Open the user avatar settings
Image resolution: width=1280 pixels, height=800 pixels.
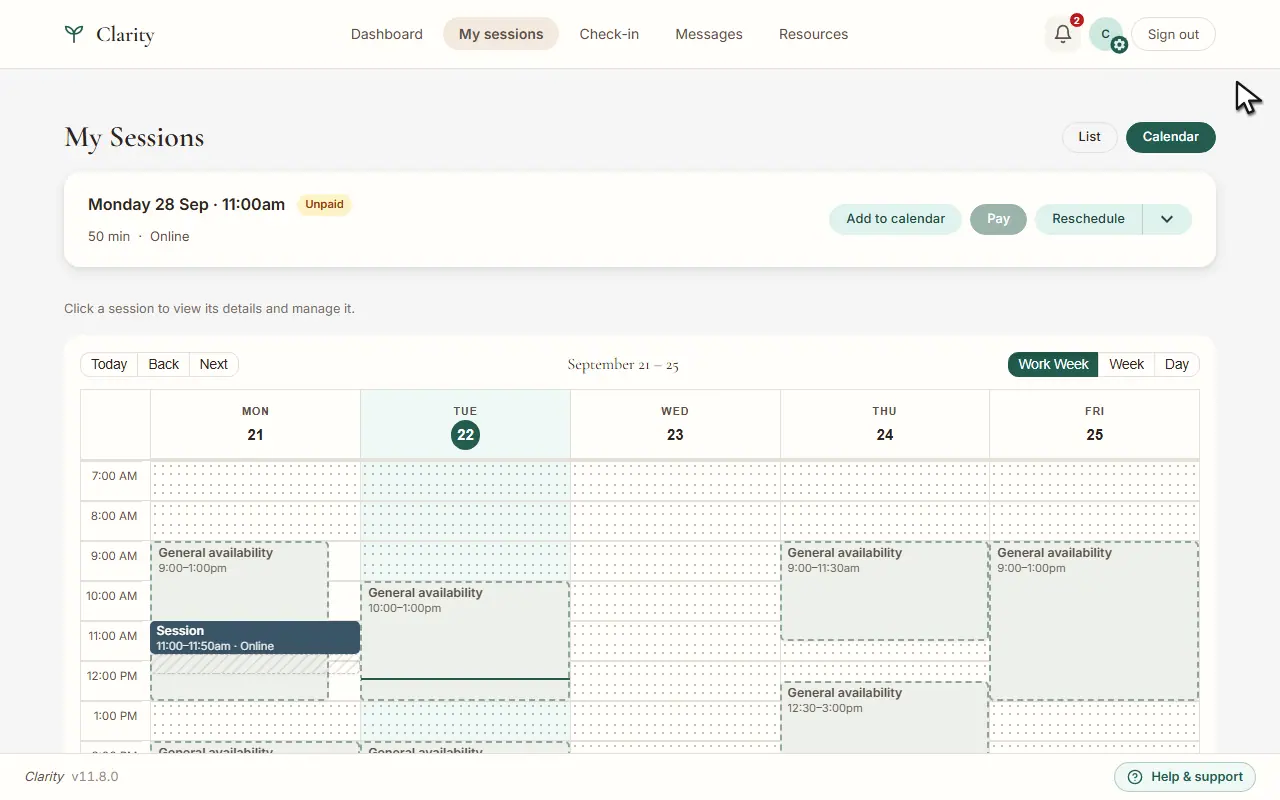[1107, 34]
